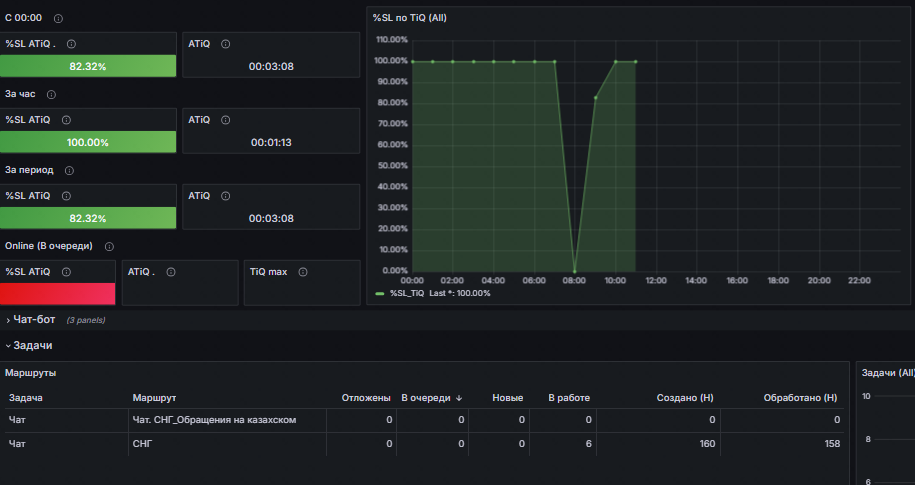Click info icon next to 'С 00:00'
This screenshot has width=915, height=485.
pos(58,19)
